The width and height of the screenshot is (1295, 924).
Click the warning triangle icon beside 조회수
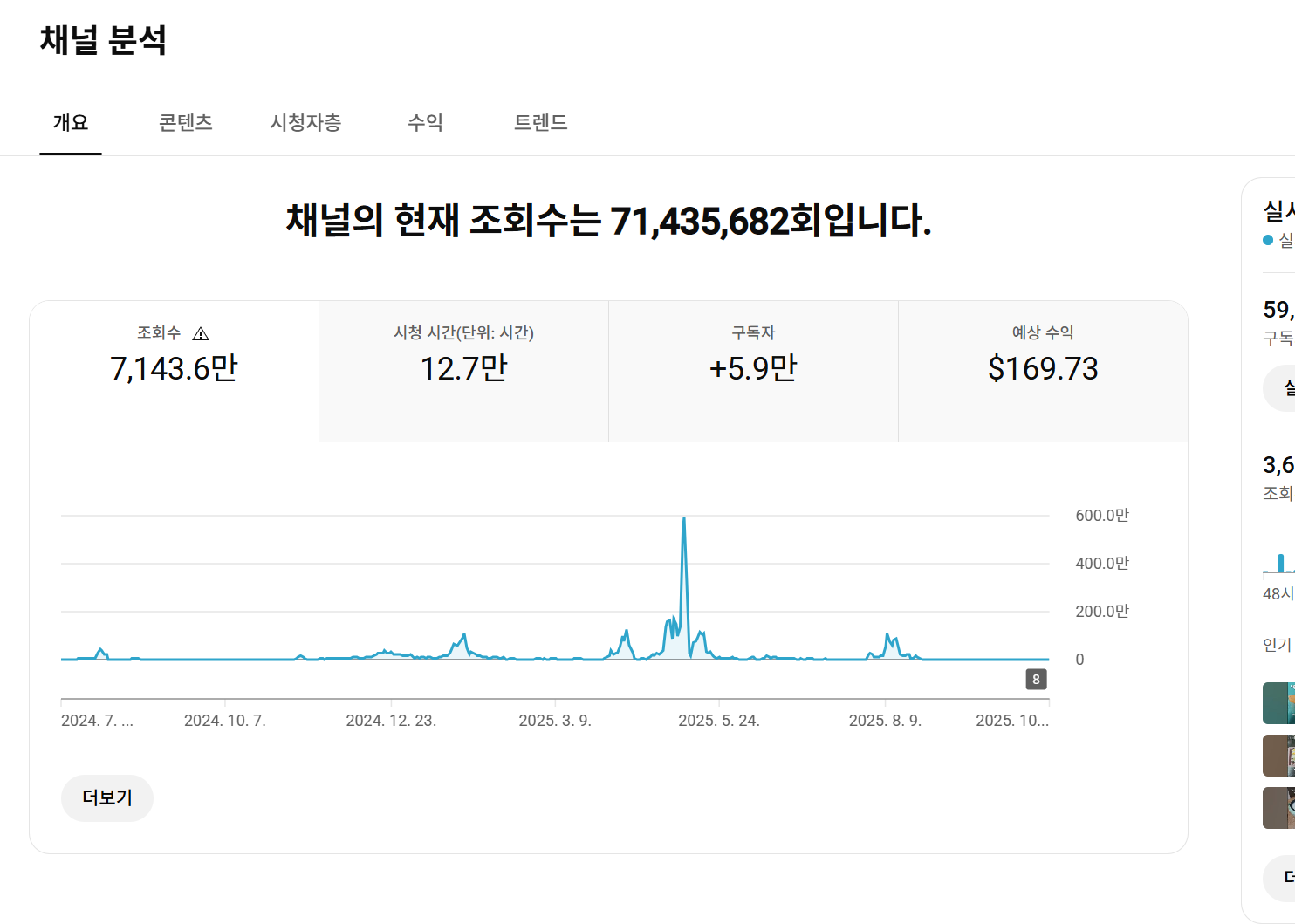[x=201, y=334]
